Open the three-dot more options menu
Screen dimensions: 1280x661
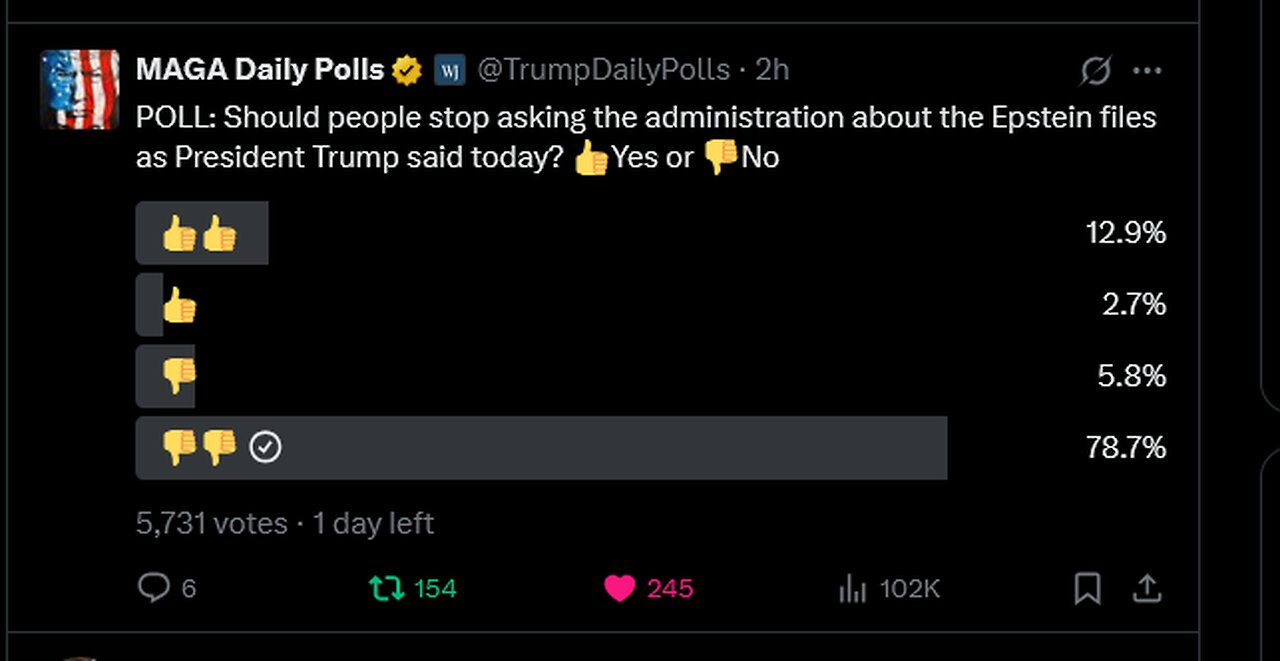(1147, 71)
